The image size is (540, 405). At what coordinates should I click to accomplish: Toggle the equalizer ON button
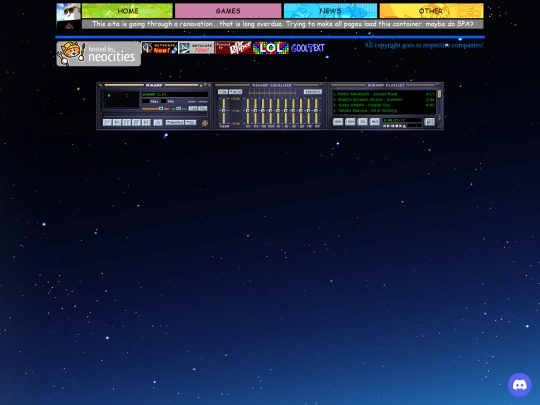point(222,92)
